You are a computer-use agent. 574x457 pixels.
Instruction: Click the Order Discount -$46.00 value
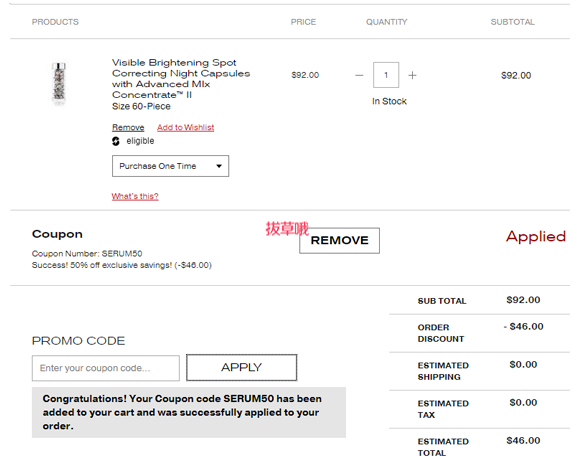click(x=523, y=326)
